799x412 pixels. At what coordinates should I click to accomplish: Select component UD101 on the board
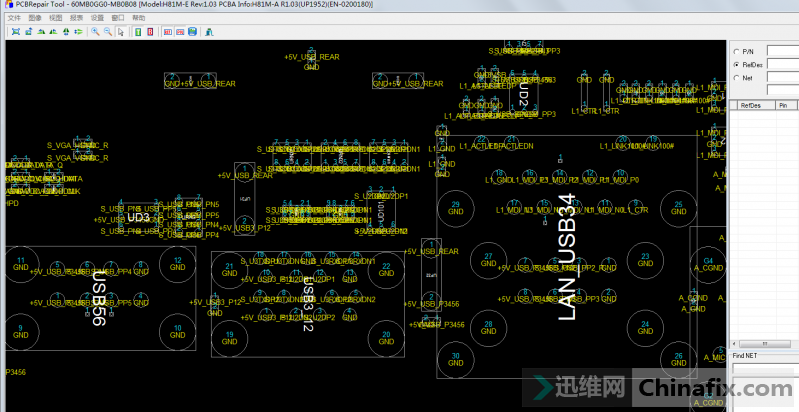(x=381, y=211)
